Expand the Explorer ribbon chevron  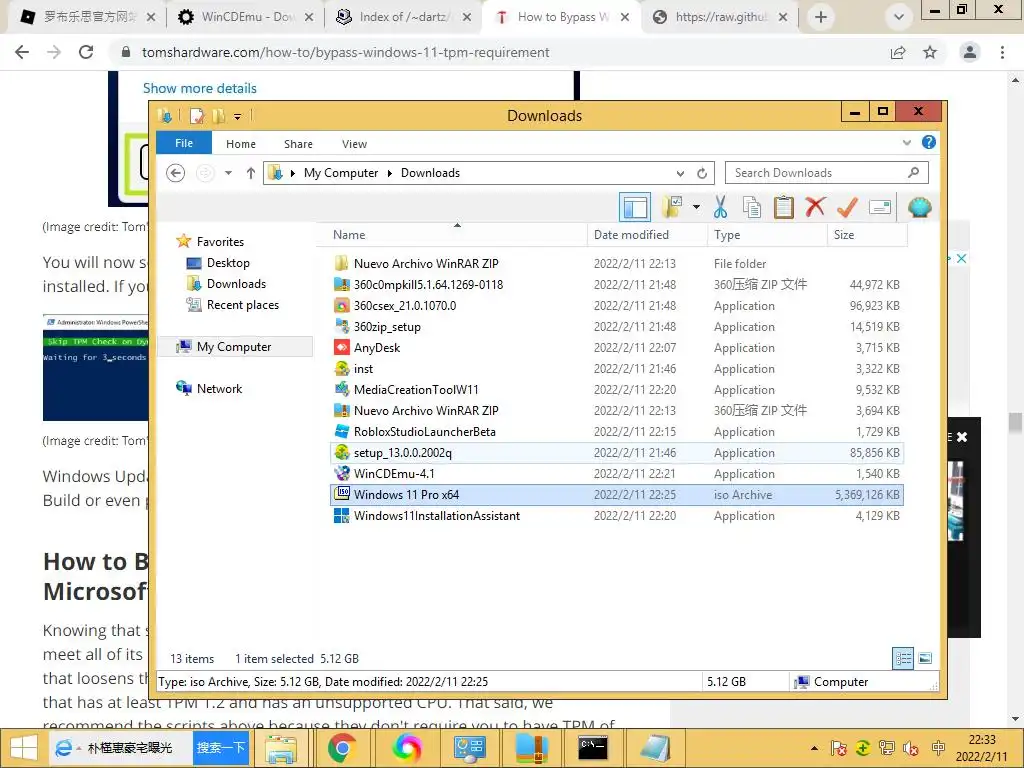906,142
